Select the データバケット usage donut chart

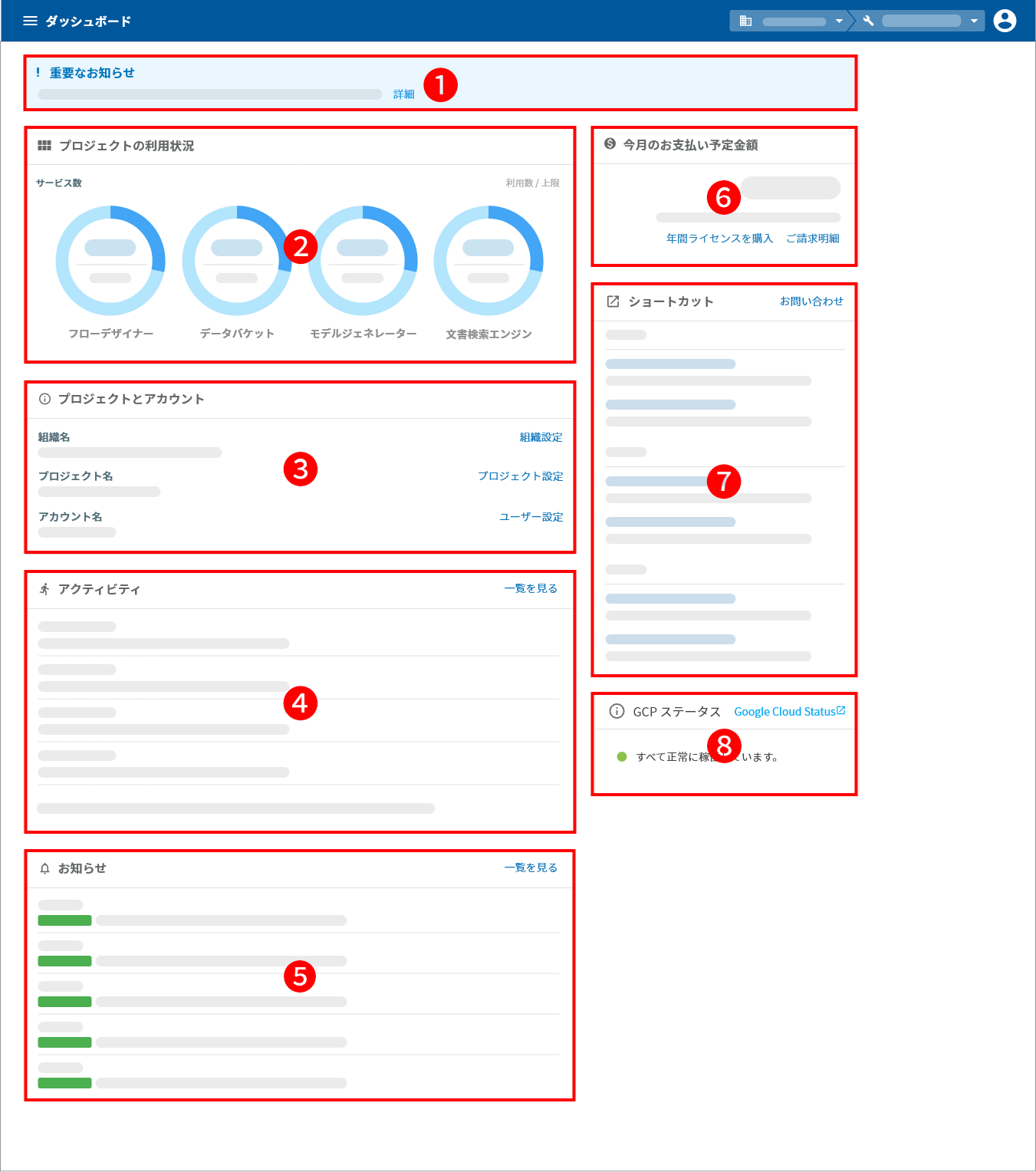237,261
